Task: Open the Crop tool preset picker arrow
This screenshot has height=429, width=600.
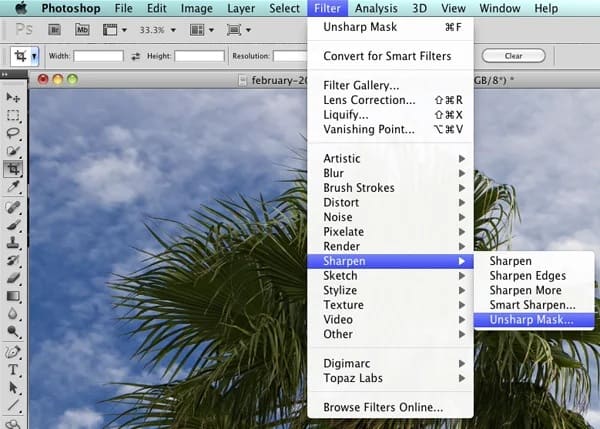Action: click(x=34, y=56)
